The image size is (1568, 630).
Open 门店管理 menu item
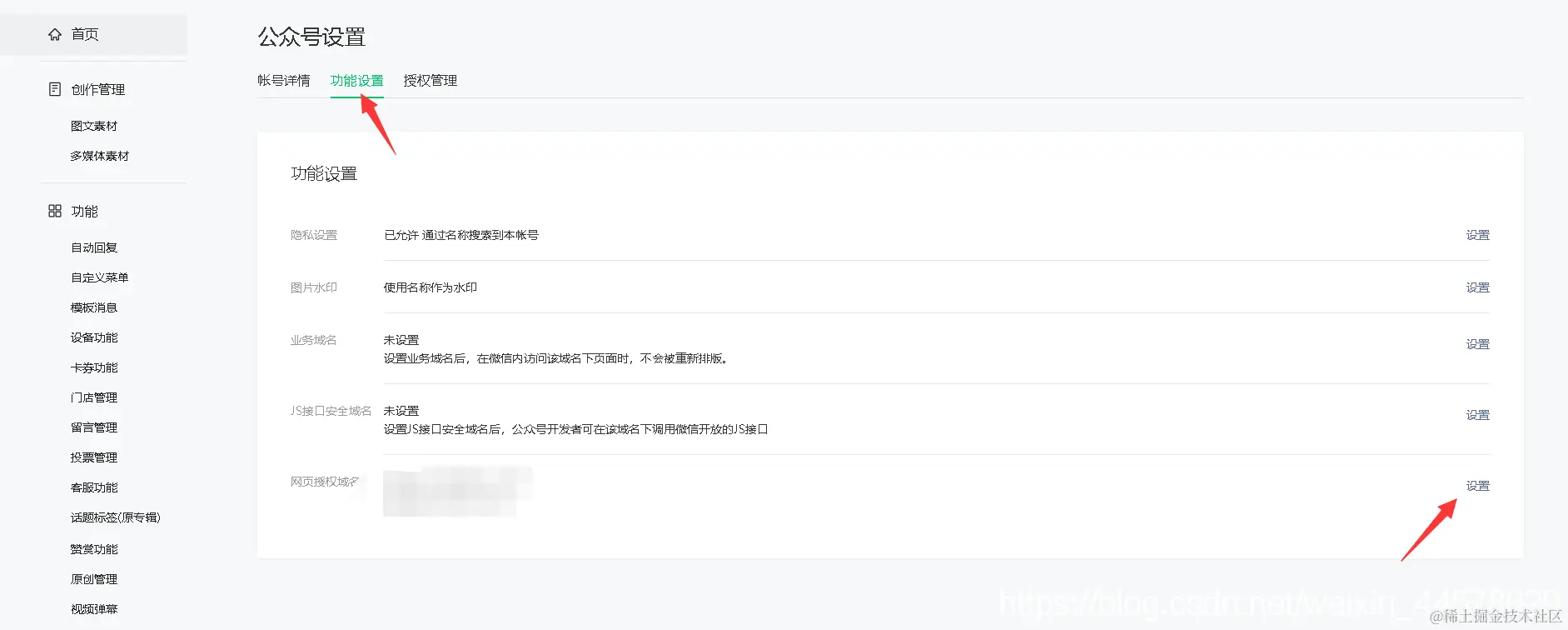pos(94,397)
